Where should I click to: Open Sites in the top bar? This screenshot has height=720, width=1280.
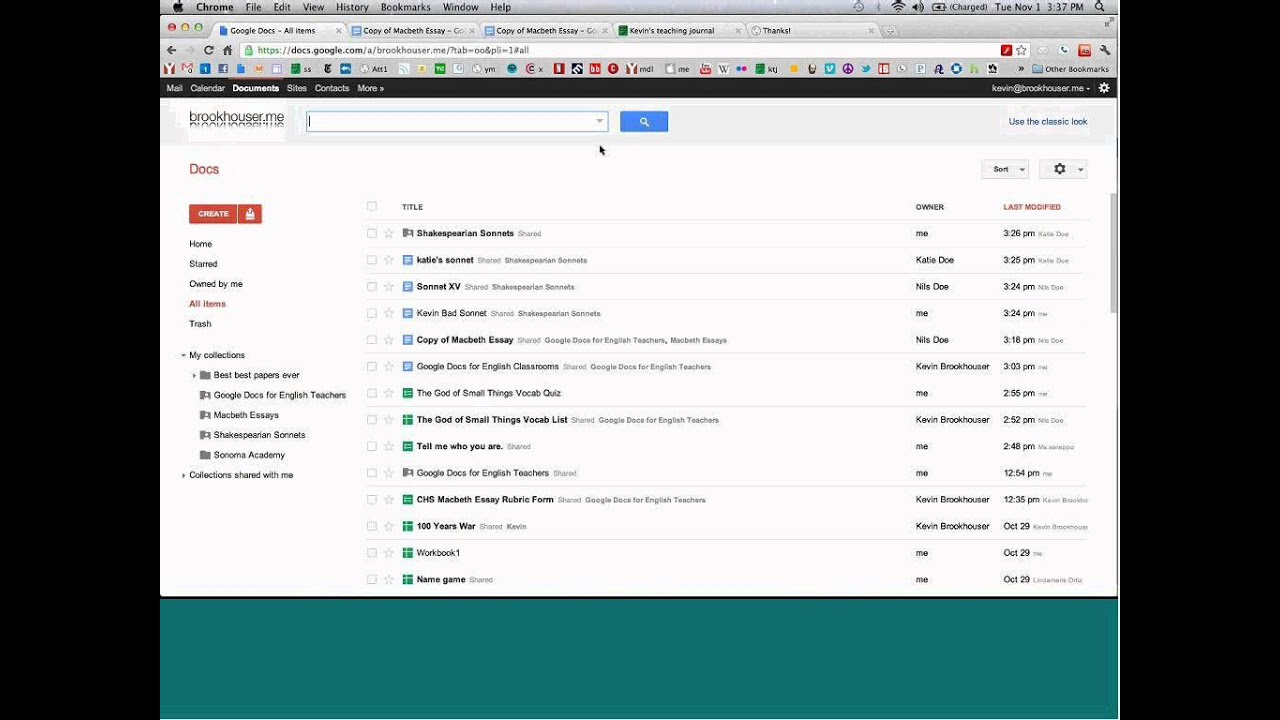[297, 88]
